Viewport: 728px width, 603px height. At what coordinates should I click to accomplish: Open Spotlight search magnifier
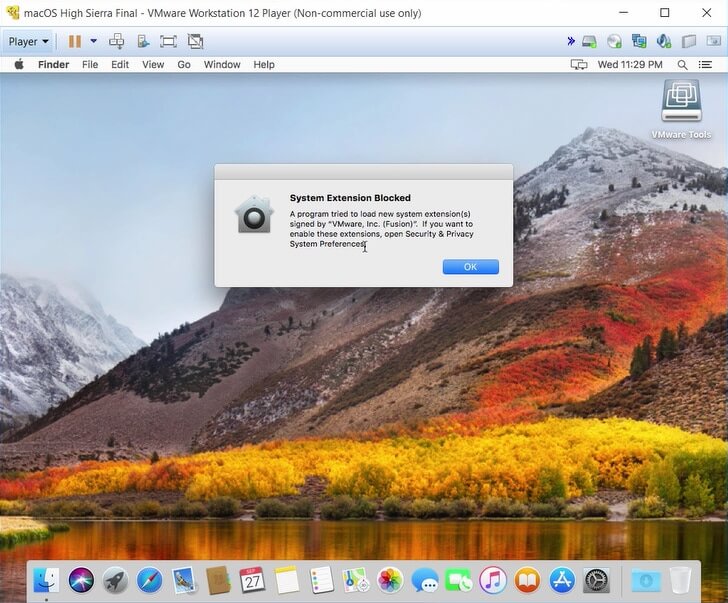click(682, 65)
